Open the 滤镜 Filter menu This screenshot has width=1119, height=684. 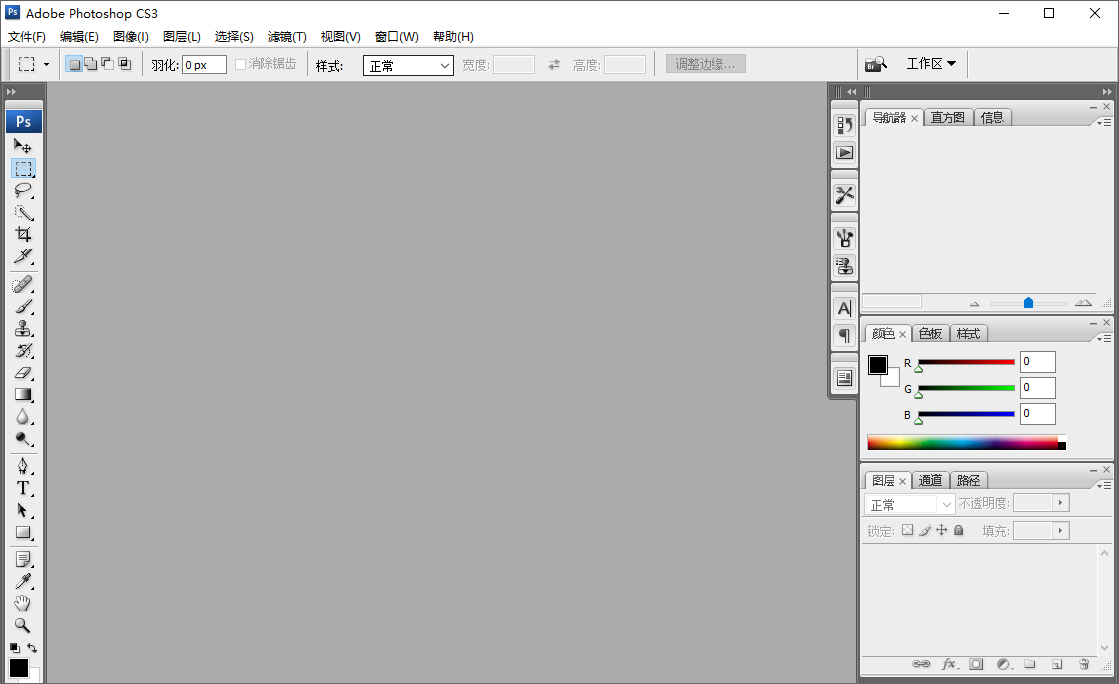[286, 36]
